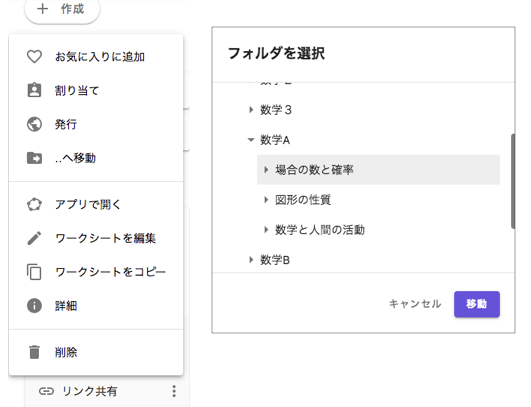Click the trash icon for 削除
Viewport: 531px width, 407px height.
[x=34, y=352]
